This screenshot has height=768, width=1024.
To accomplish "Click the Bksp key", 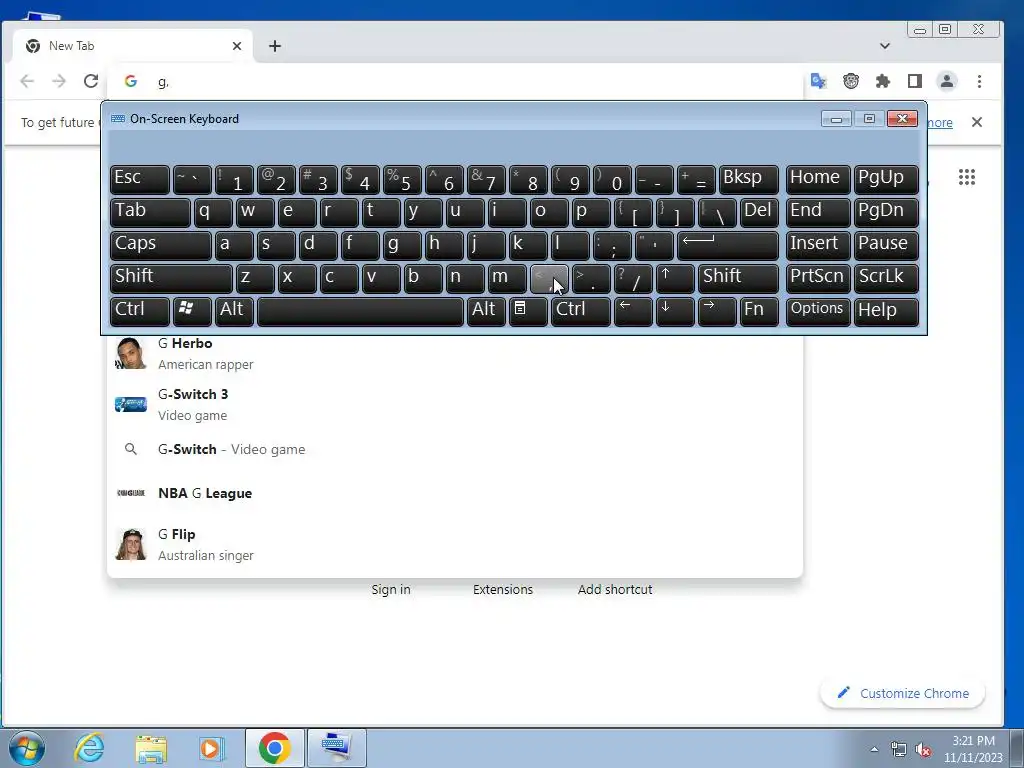I will pos(748,179).
